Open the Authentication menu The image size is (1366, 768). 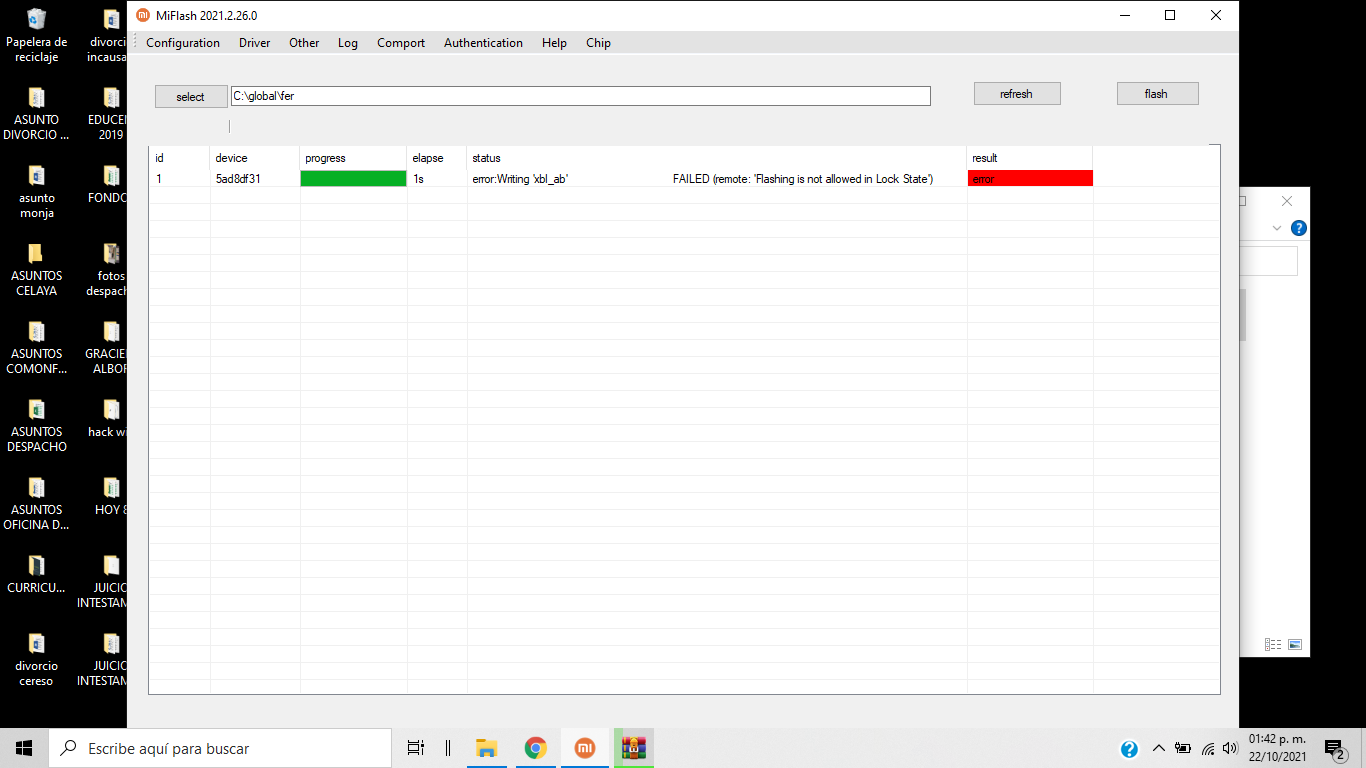[483, 43]
